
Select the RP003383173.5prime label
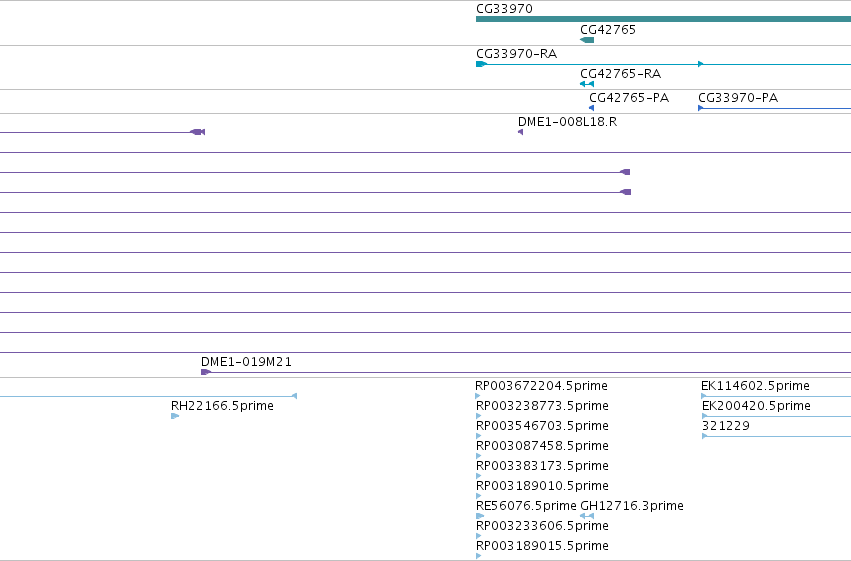(x=542, y=466)
